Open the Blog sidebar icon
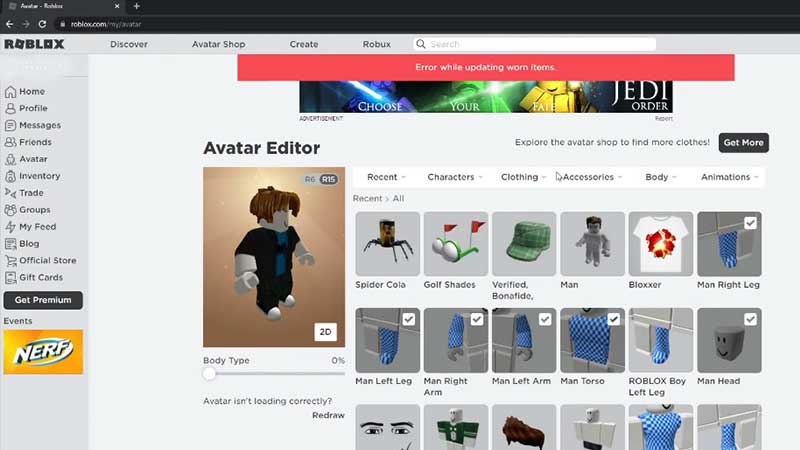Image resolution: width=800 pixels, height=450 pixels. [x=10, y=244]
